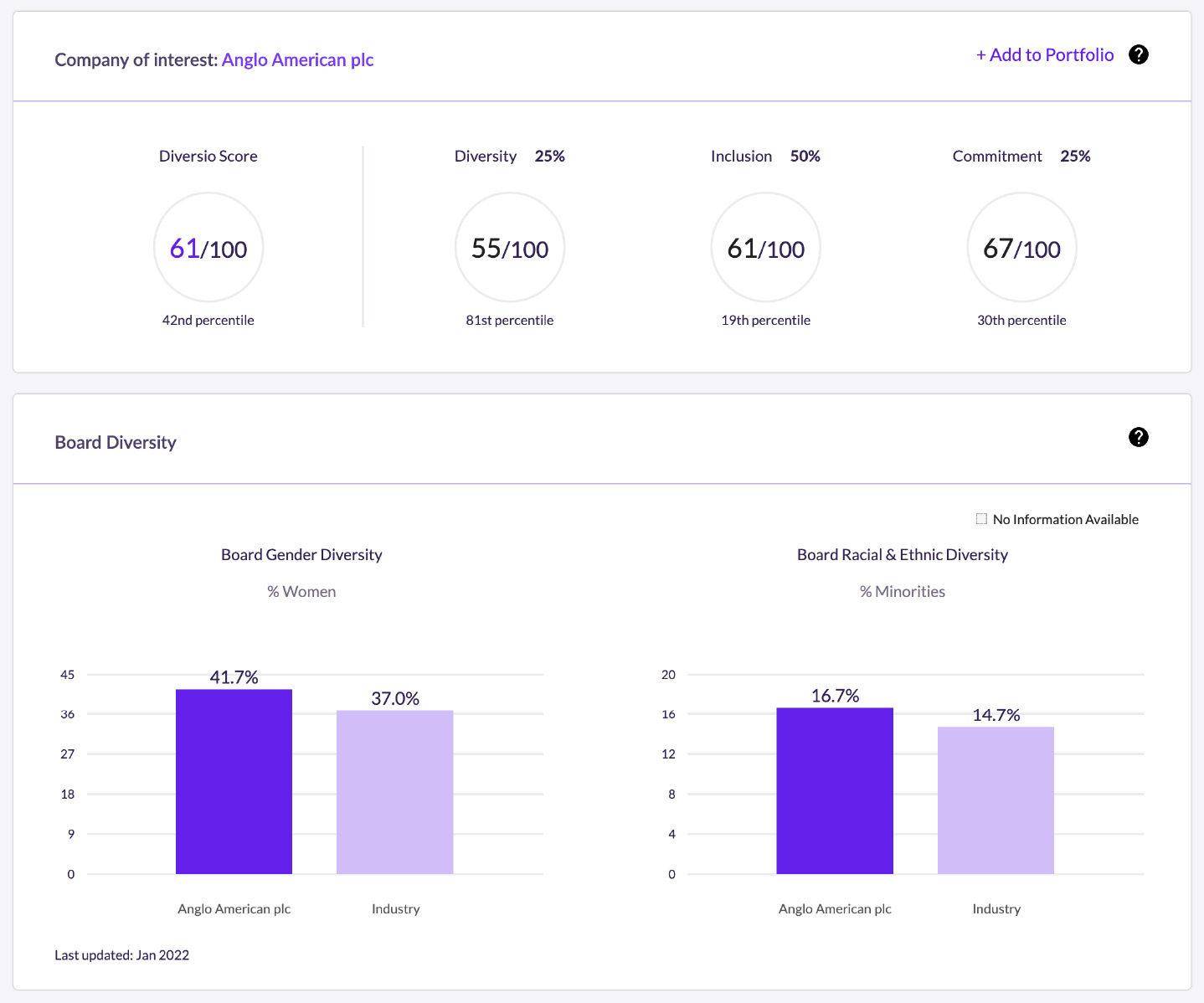
Task: Click the Board Diversity section heading
Action: (116, 442)
